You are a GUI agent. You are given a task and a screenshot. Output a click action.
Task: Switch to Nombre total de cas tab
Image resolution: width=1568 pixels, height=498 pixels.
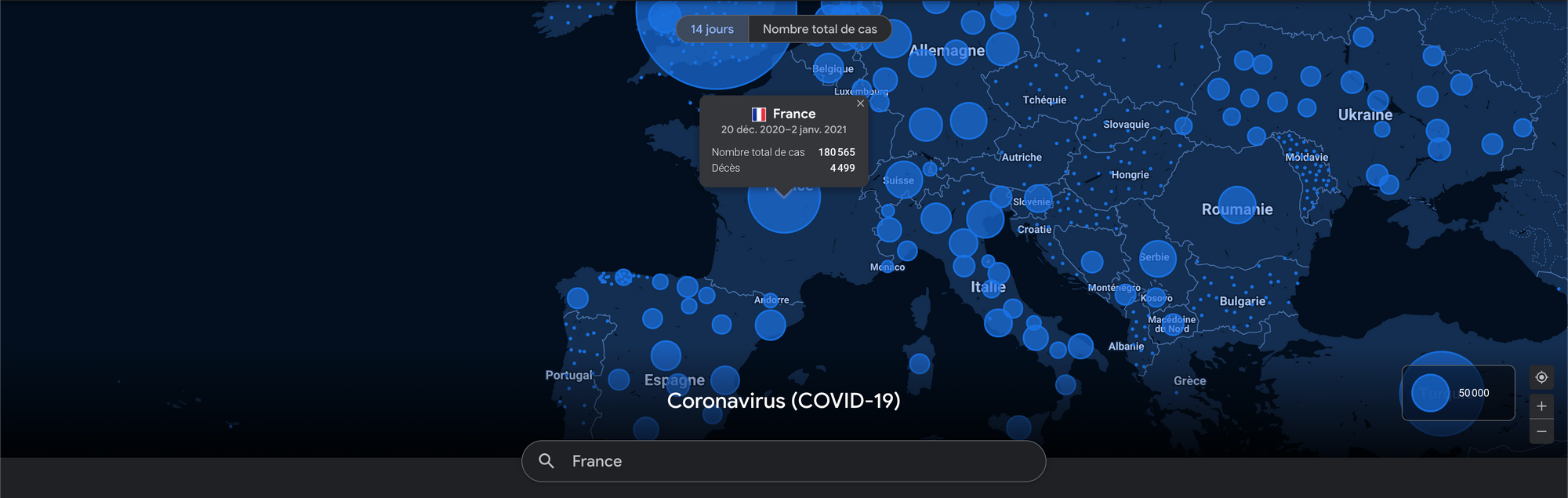click(x=820, y=29)
